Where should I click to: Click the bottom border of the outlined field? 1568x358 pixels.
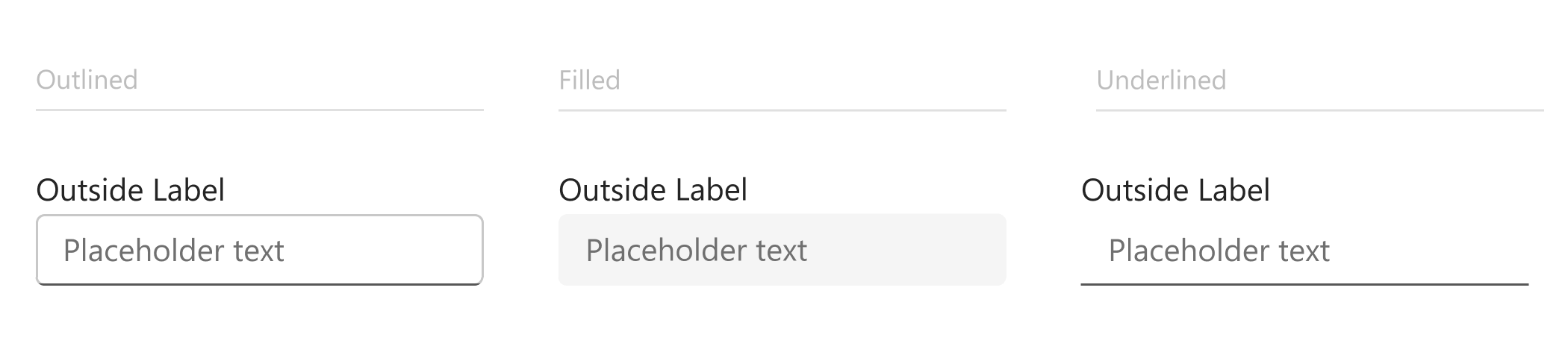(260, 284)
